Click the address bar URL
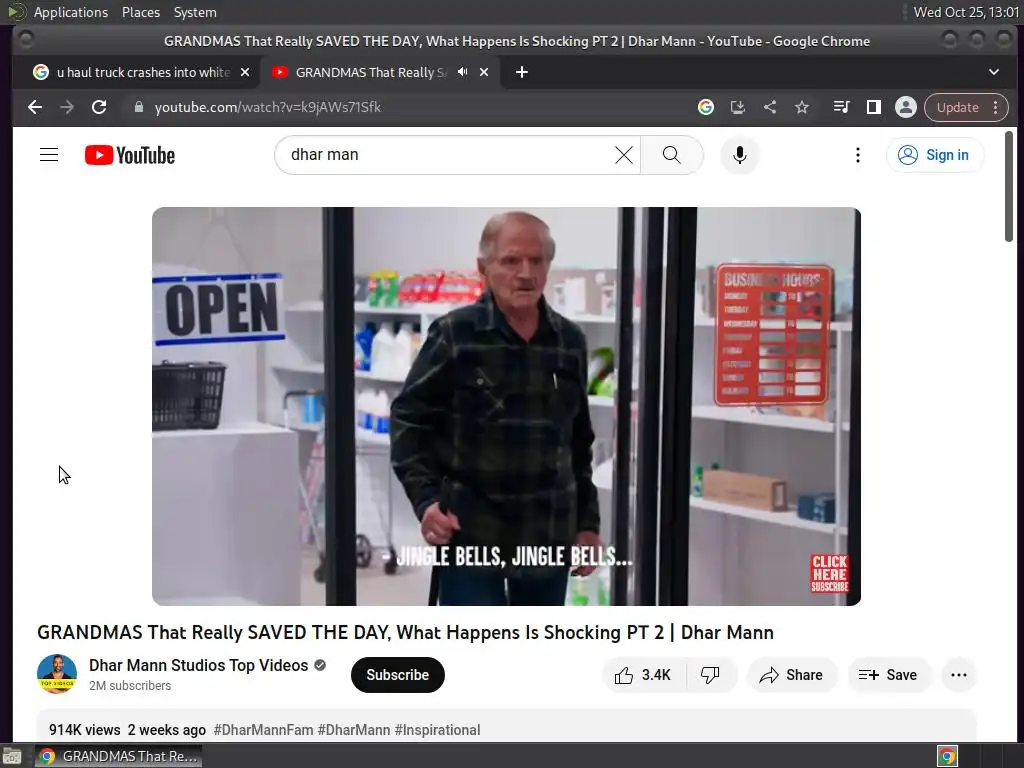The width and height of the screenshot is (1024, 768). 268,107
